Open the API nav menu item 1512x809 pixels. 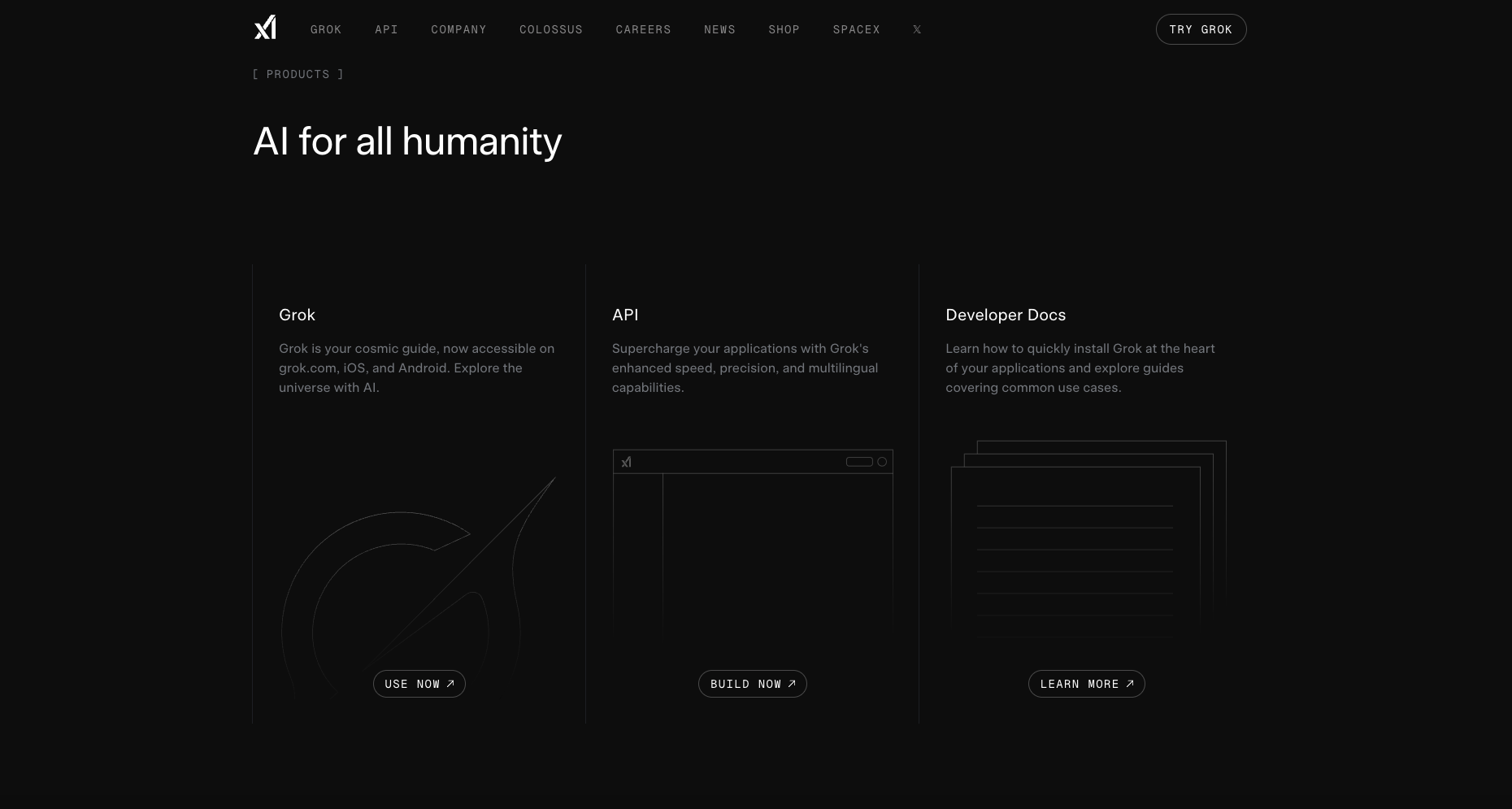tap(386, 29)
